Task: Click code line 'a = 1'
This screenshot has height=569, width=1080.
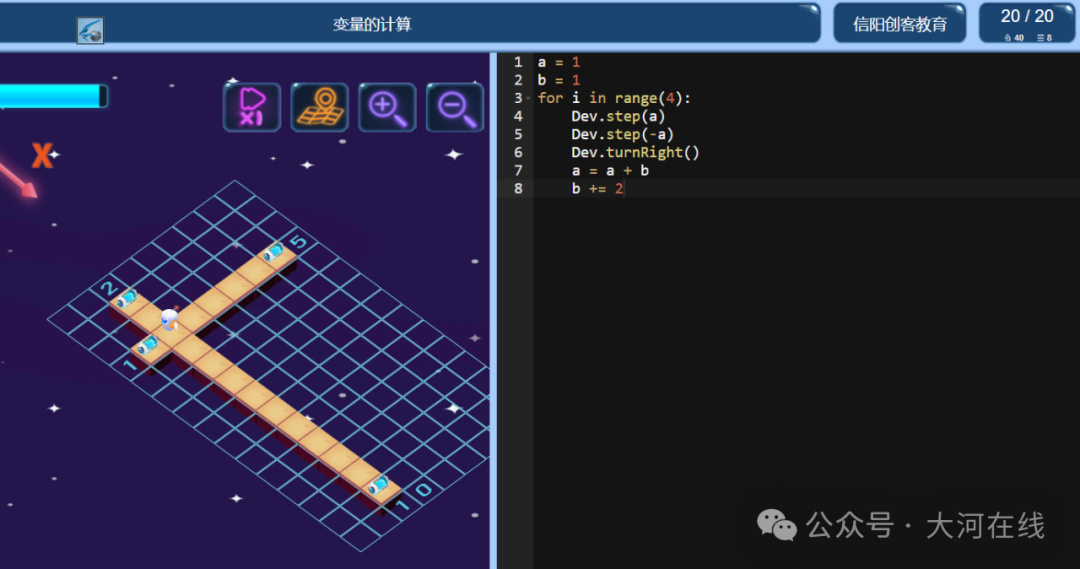Action: [559, 62]
